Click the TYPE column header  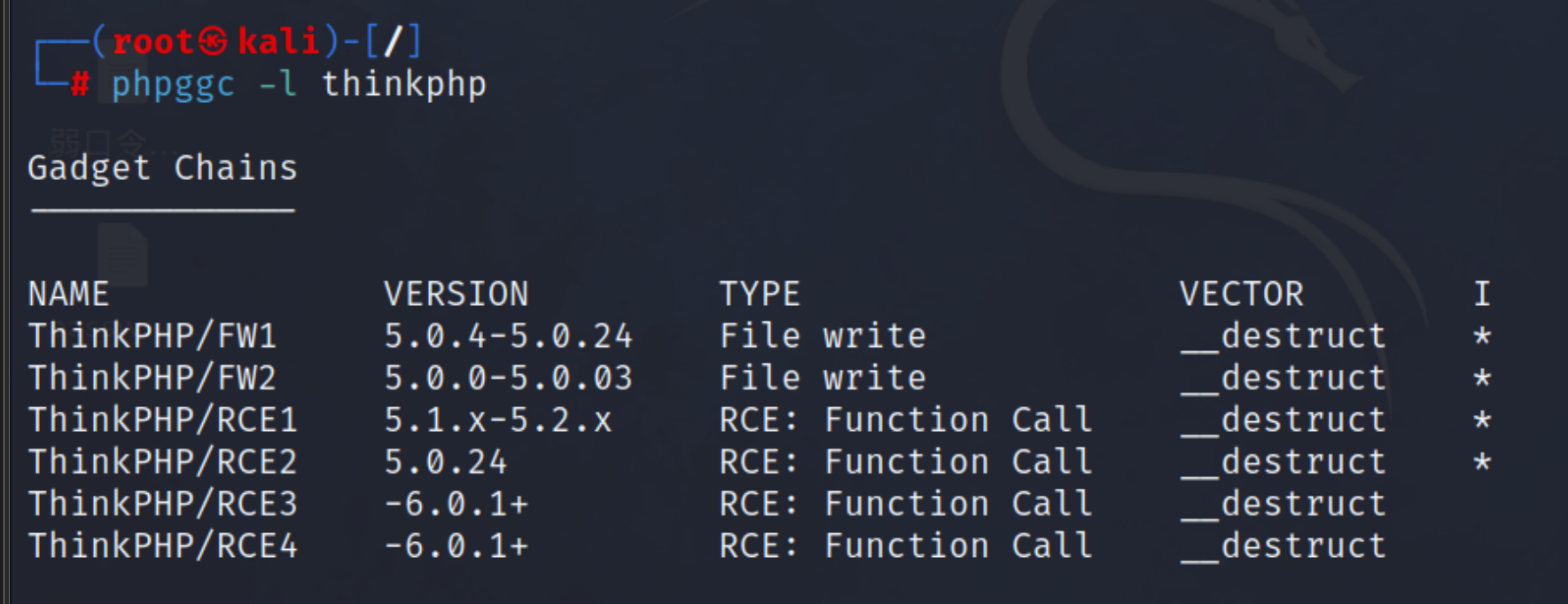pyautogui.click(x=760, y=294)
